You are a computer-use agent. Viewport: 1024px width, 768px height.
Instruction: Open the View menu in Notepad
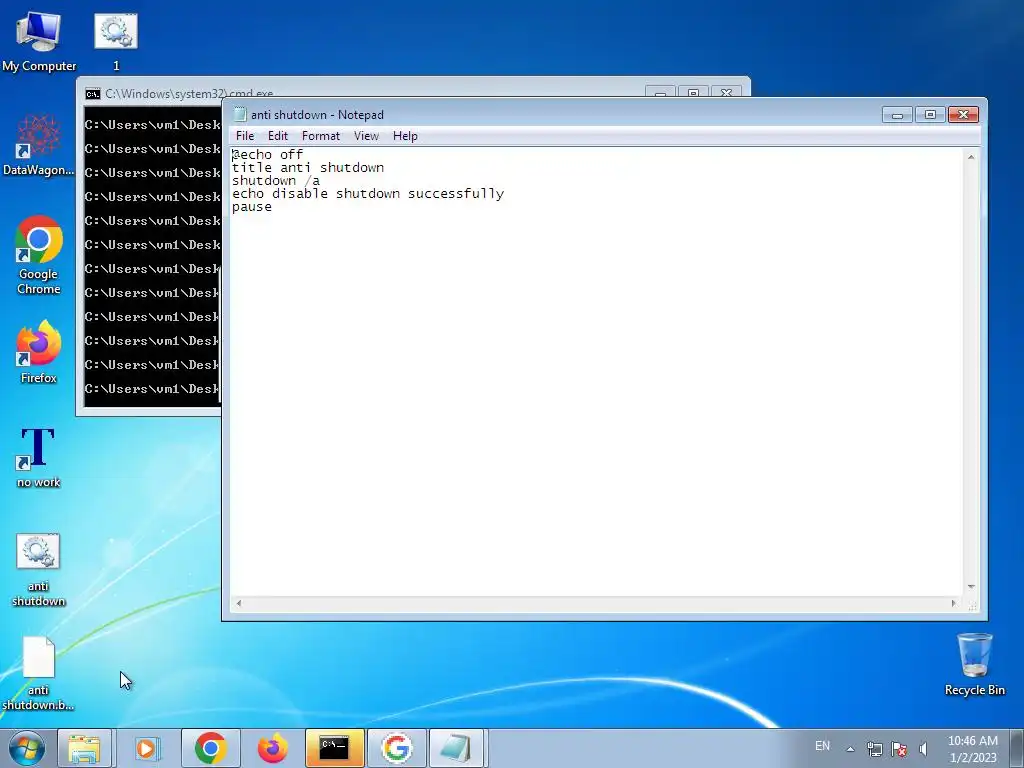click(x=366, y=136)
